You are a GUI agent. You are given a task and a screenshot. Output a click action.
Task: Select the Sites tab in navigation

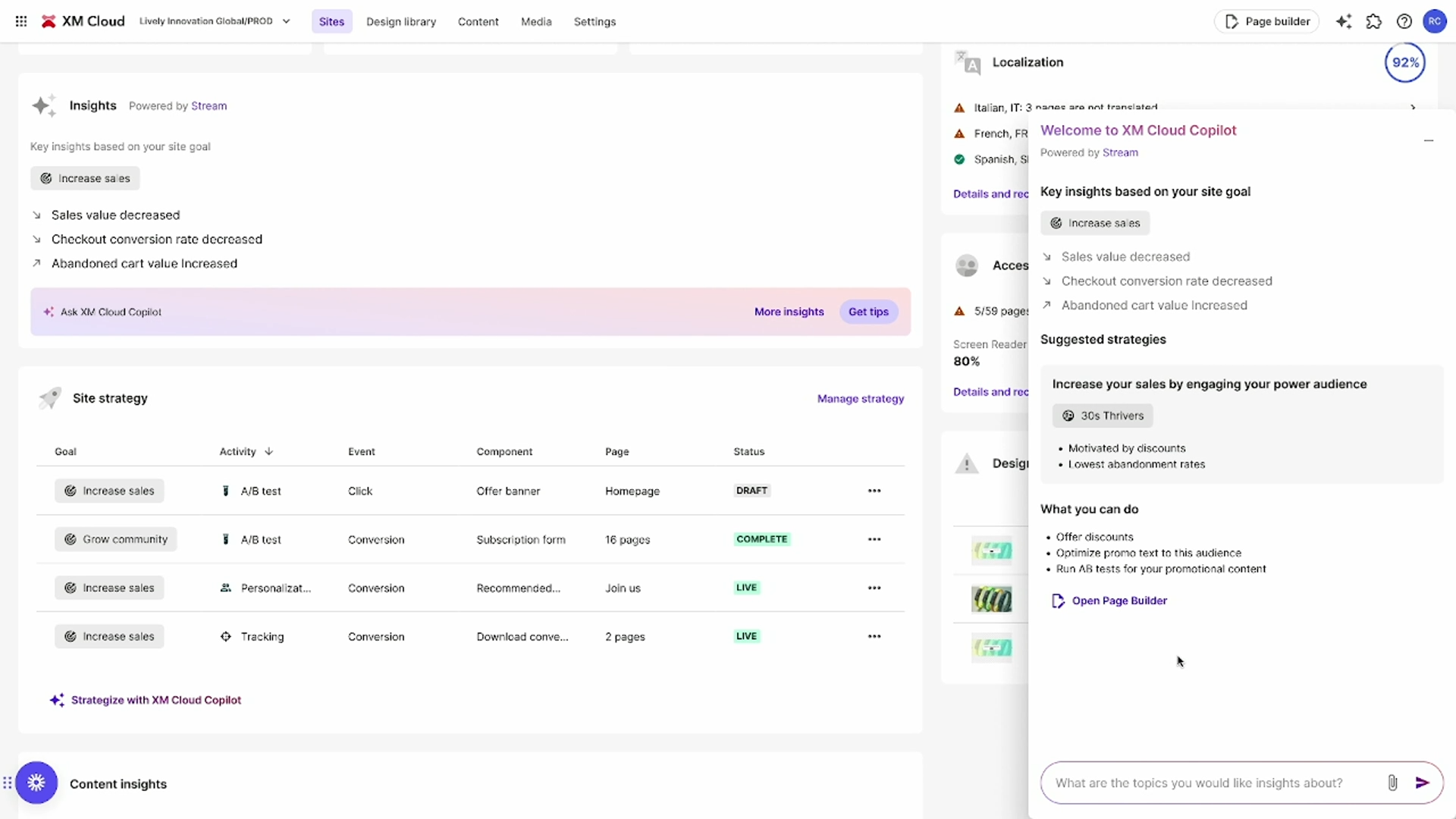pyautogui.click(x=331, y=21)
